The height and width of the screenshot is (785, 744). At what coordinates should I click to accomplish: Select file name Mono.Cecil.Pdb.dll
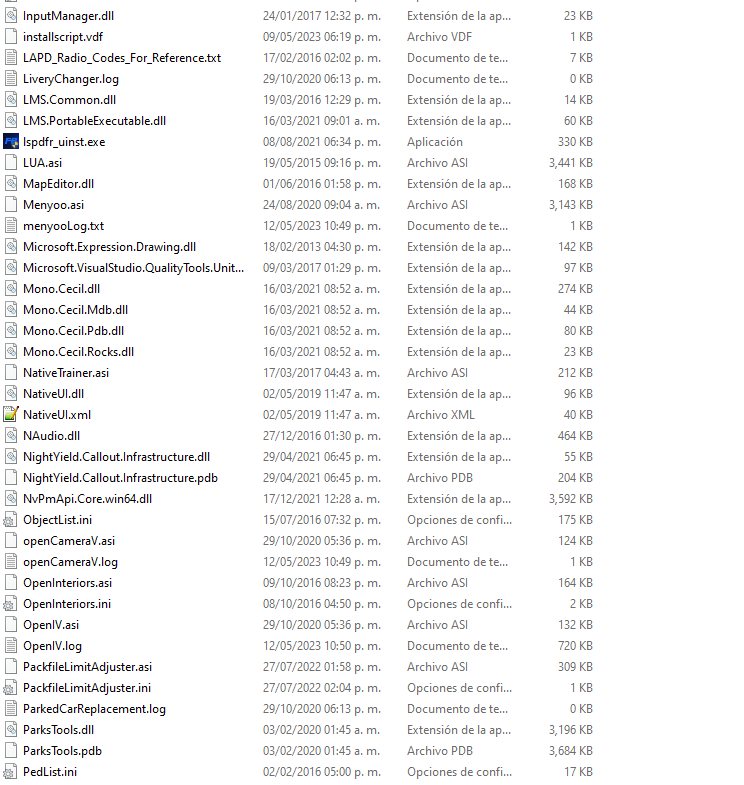click(x=74, y=331)
